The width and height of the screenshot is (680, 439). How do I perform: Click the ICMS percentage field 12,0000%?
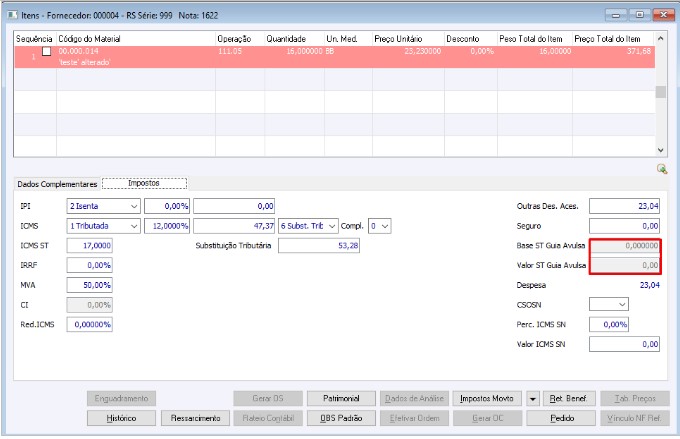pos(167,226)
